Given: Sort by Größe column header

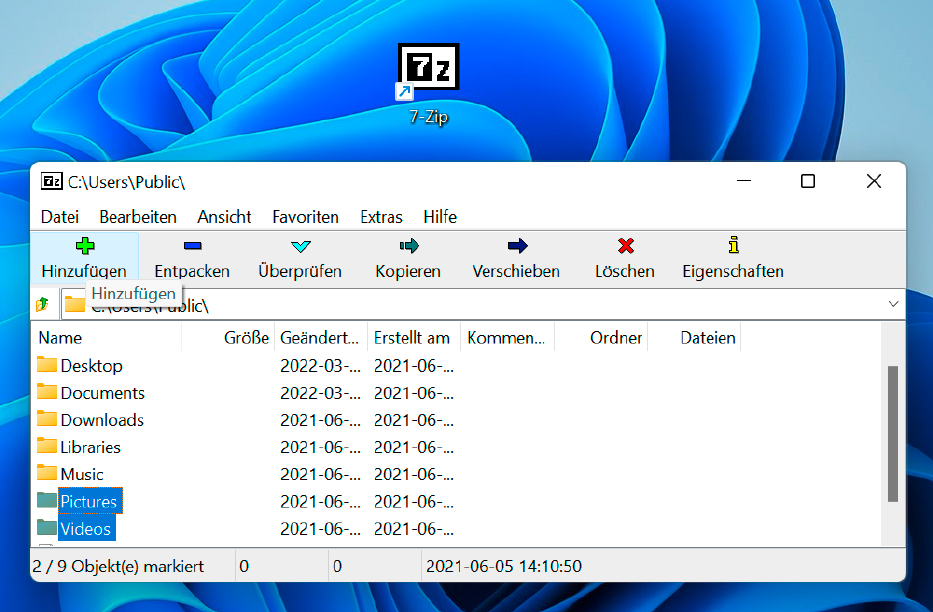Looking at the screenshot, I should [x=228, y=338].
